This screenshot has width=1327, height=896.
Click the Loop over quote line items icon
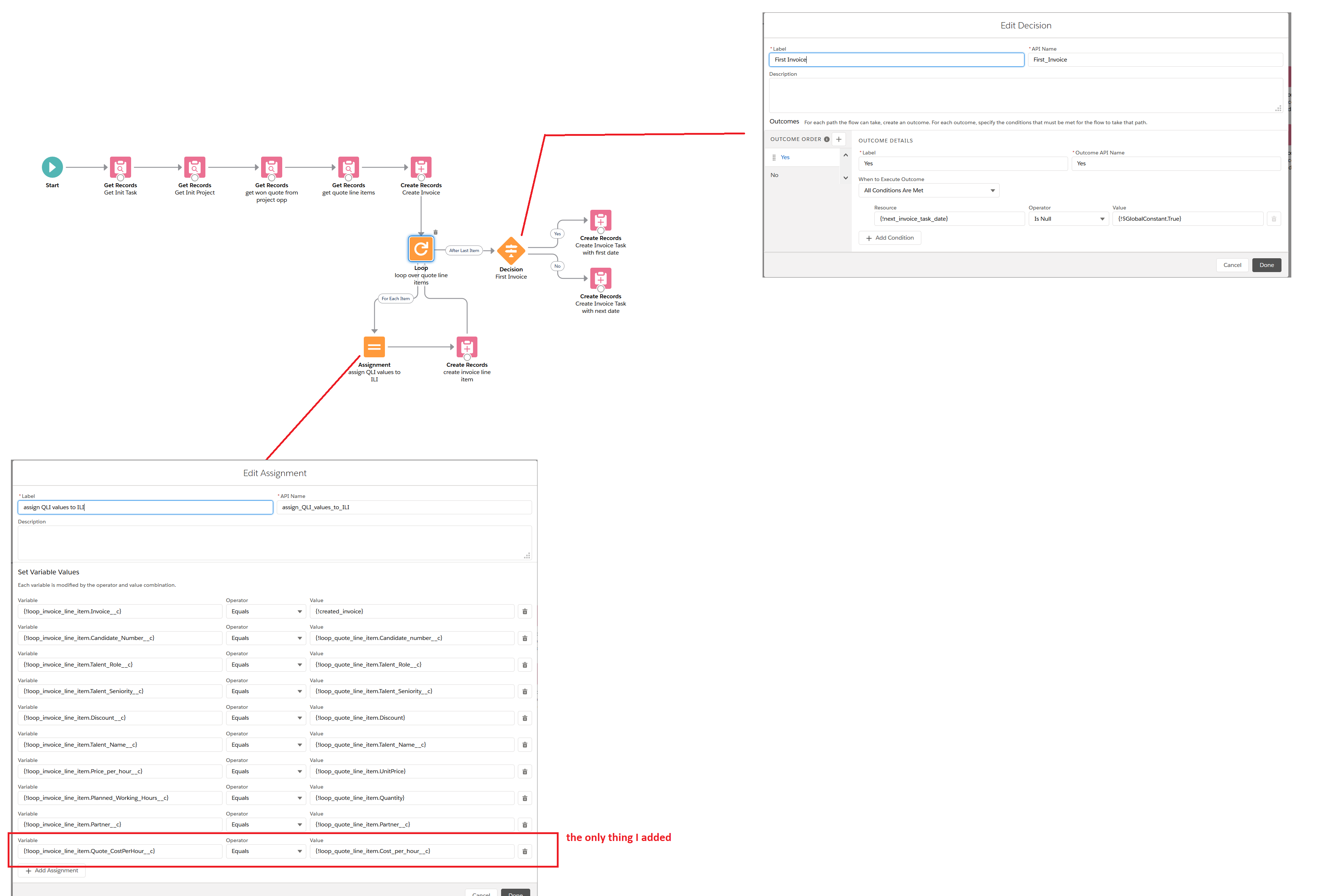(x=421, y=248)
